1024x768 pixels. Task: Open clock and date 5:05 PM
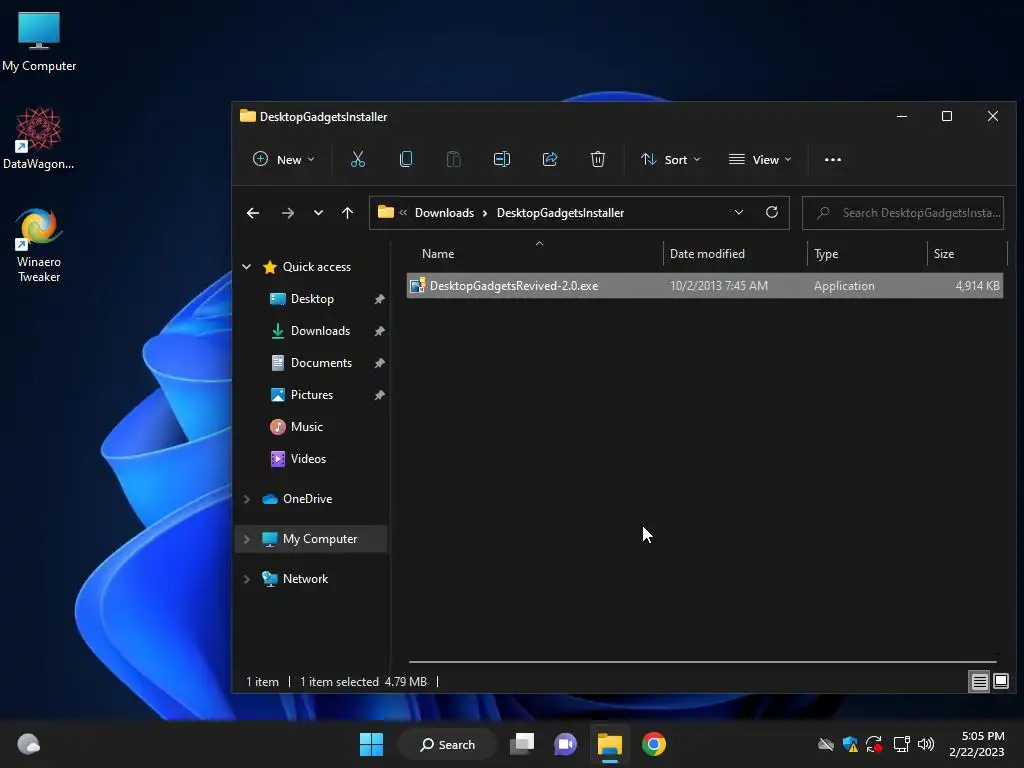pos(976,744)
